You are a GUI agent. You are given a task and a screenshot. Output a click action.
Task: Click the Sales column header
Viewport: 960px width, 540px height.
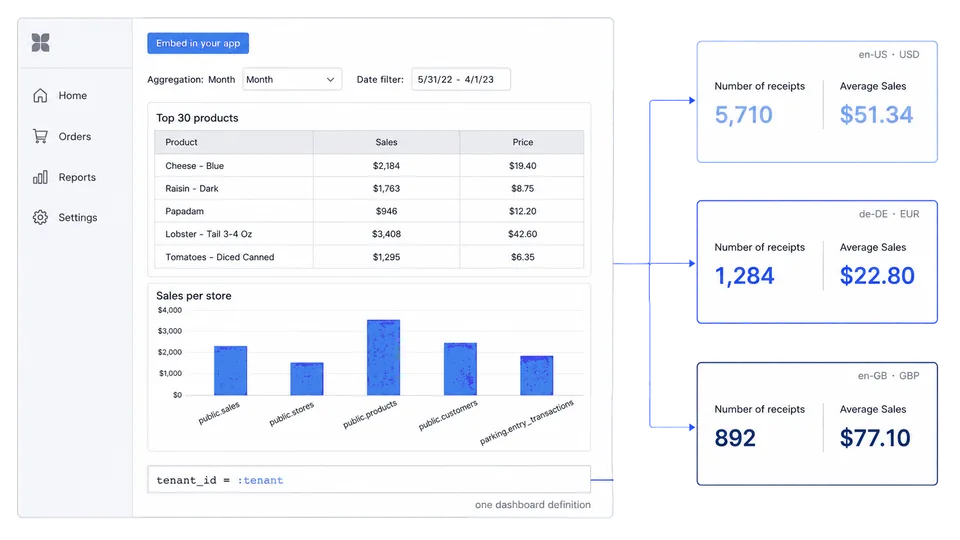pyautogui.click(x=386, y=142)
